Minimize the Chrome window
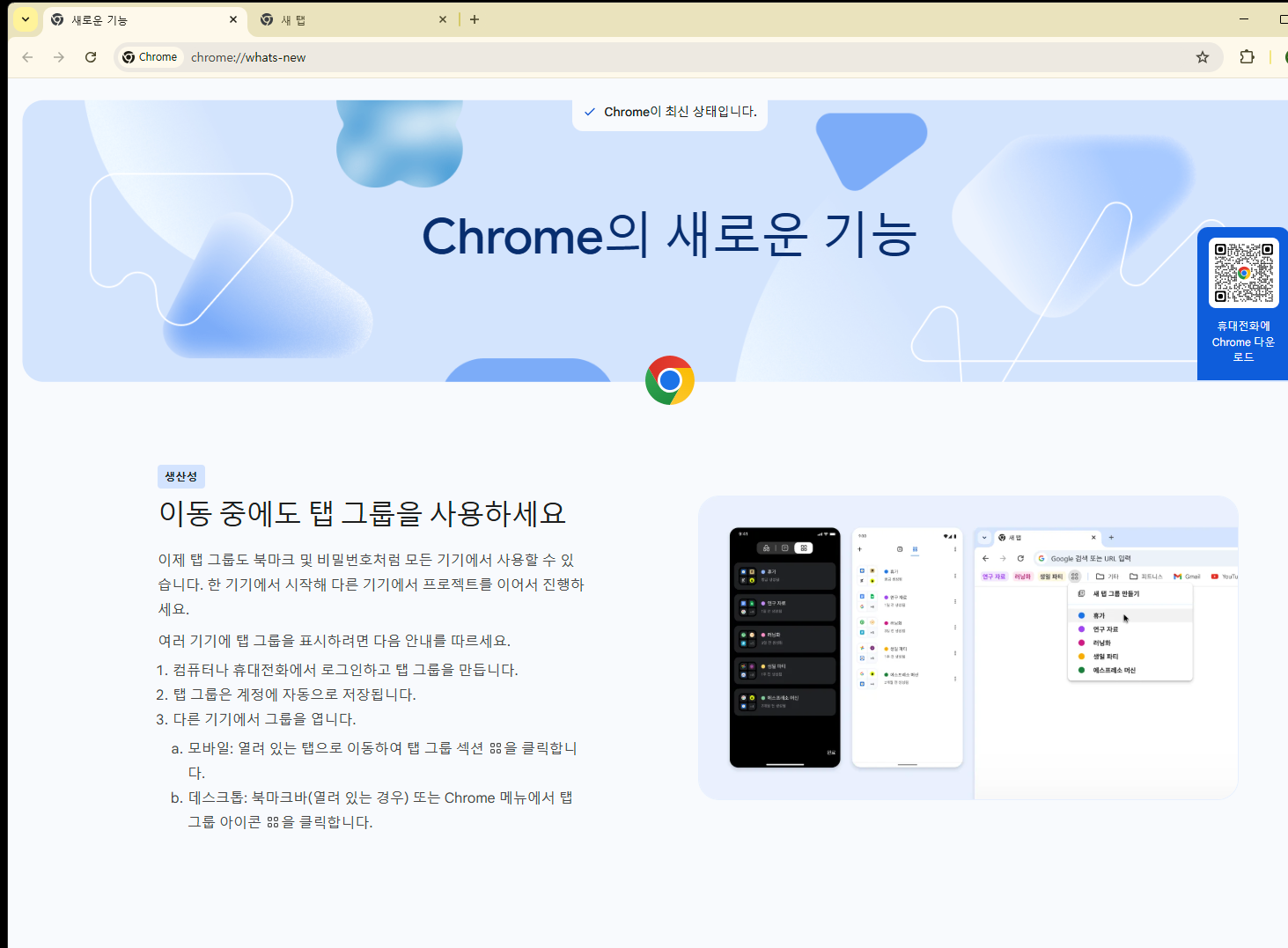1288x948 pixels. click(x=1244, y=19)
